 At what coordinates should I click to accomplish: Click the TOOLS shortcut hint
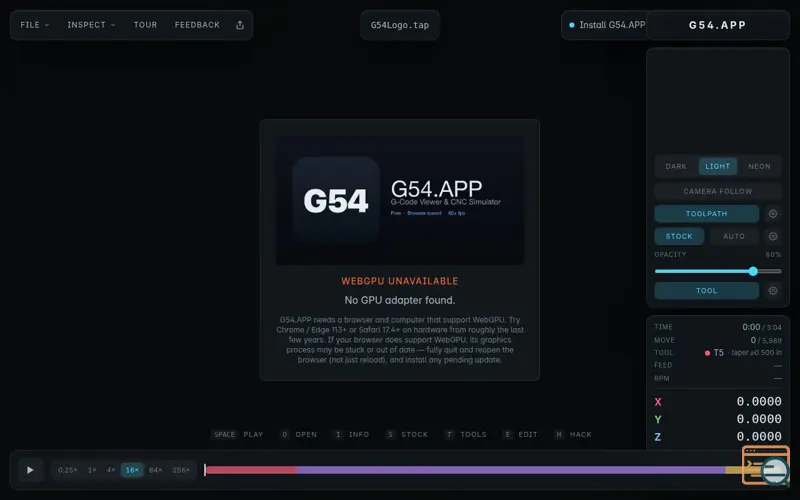pos(466,435)
